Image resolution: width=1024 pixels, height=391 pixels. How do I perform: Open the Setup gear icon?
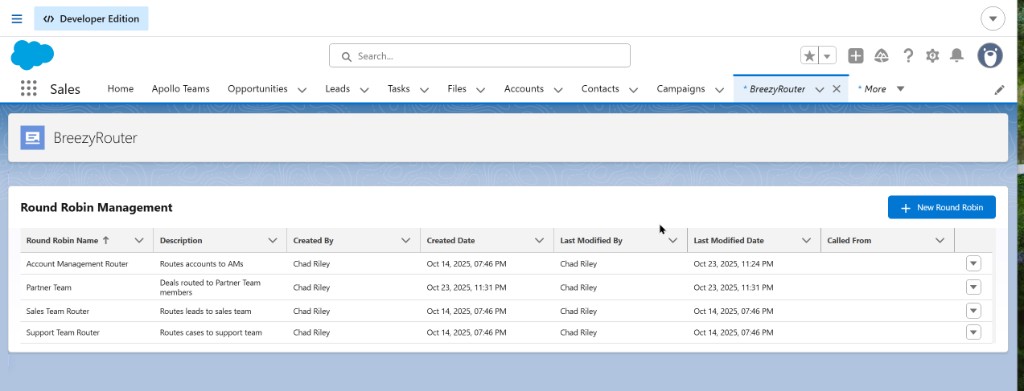933,56
